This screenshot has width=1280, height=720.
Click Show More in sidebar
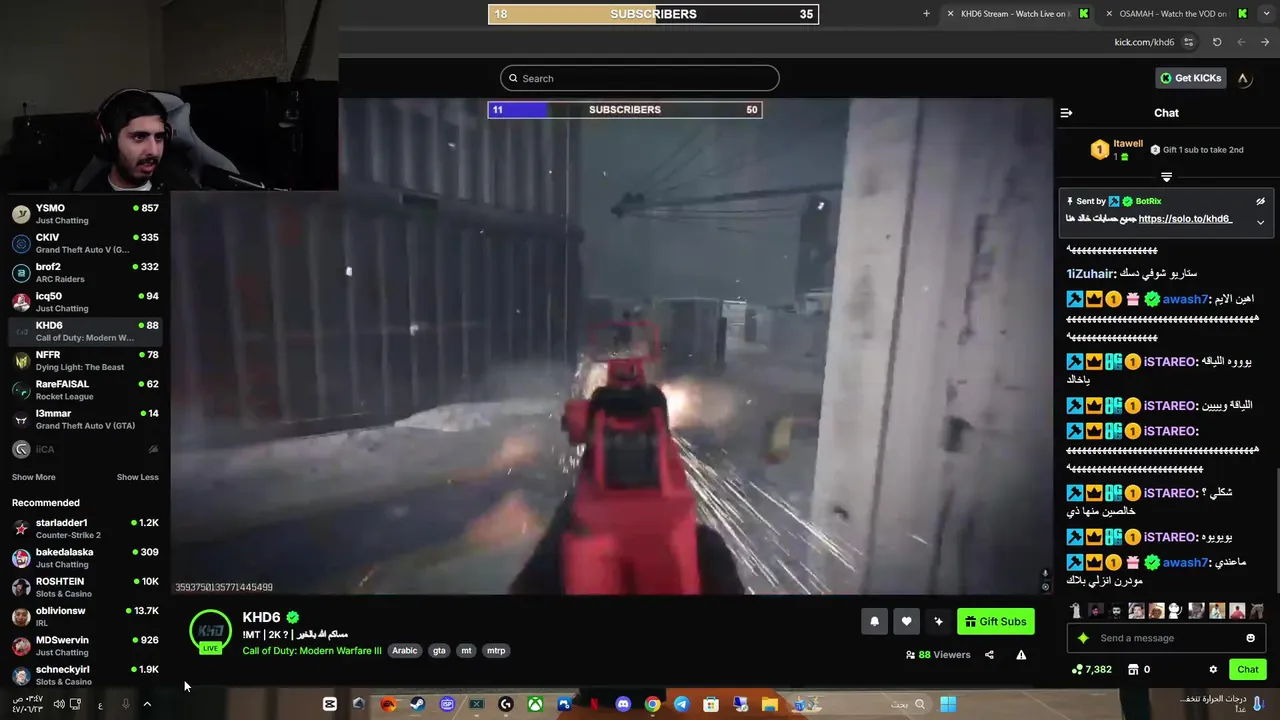[34, 477]
